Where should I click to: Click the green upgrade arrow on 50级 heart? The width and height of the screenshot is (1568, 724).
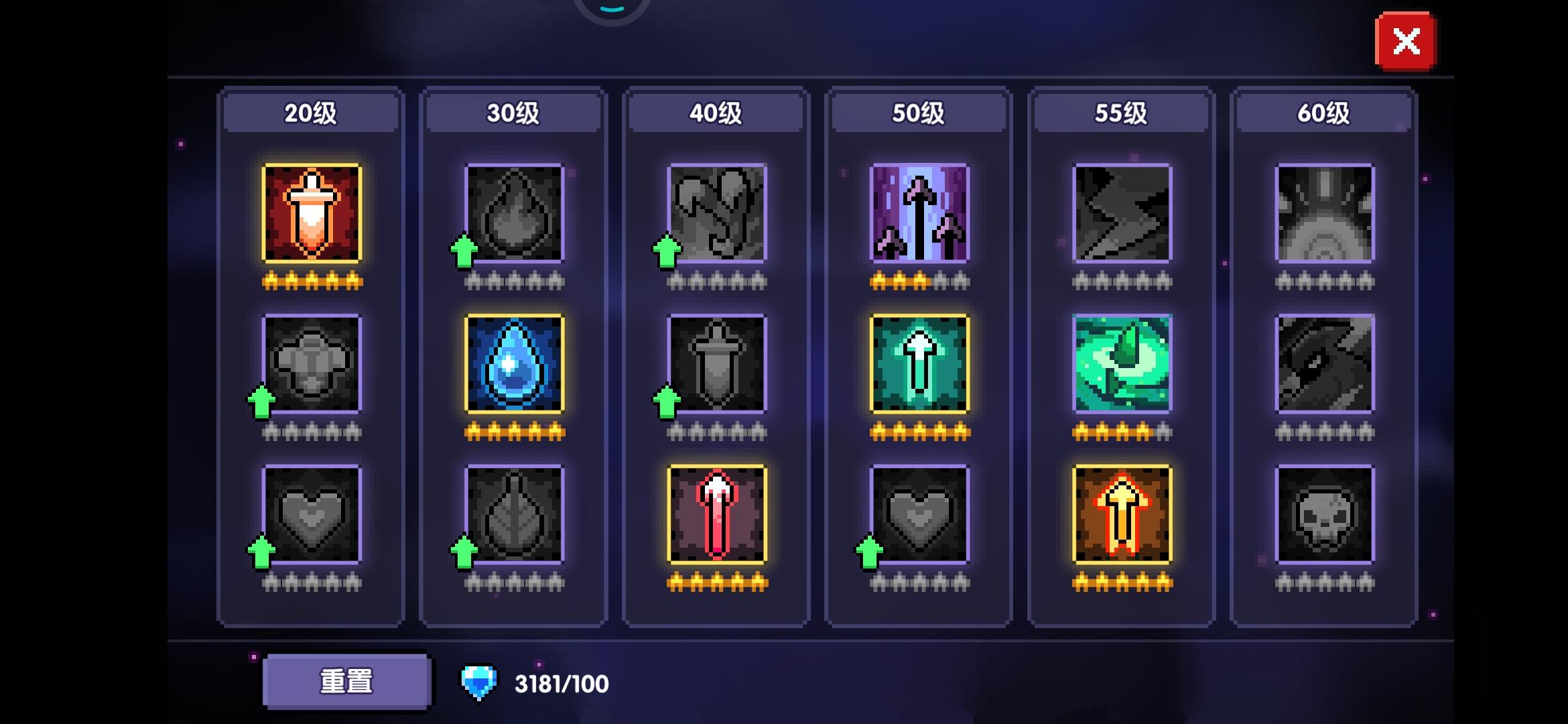click(869, 551)
